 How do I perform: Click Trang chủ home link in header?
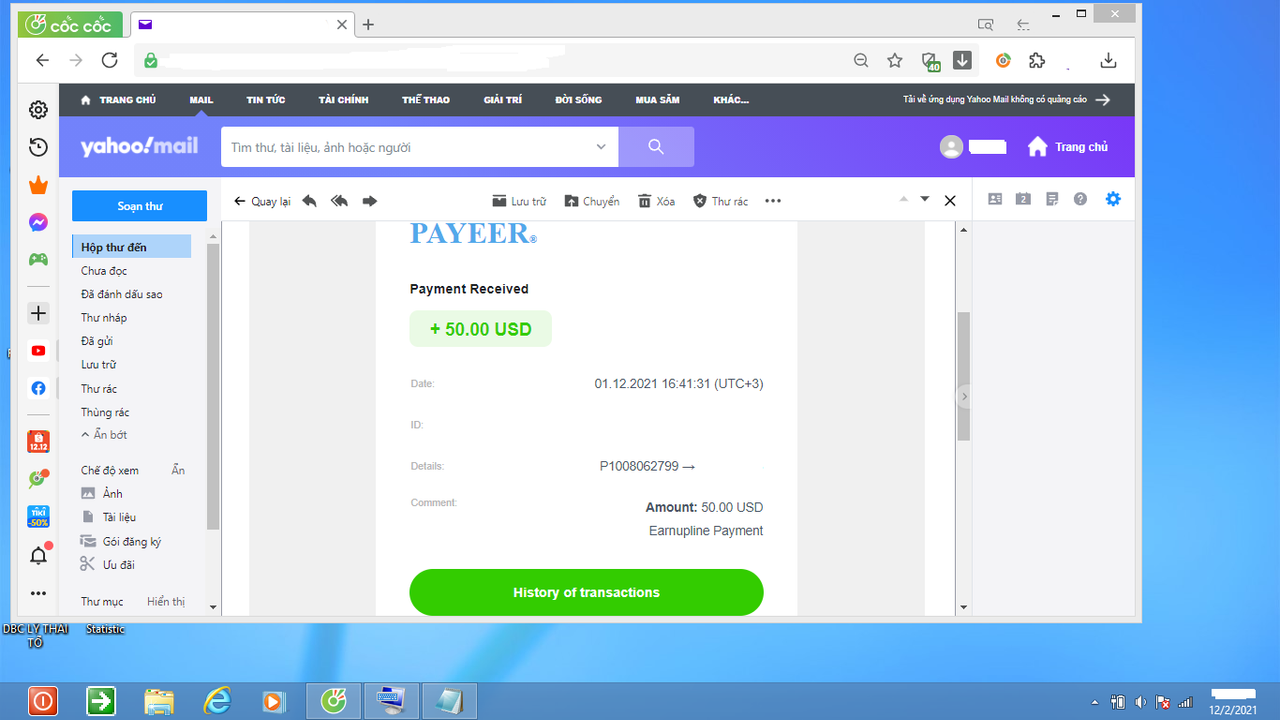tap(1068, 147)
